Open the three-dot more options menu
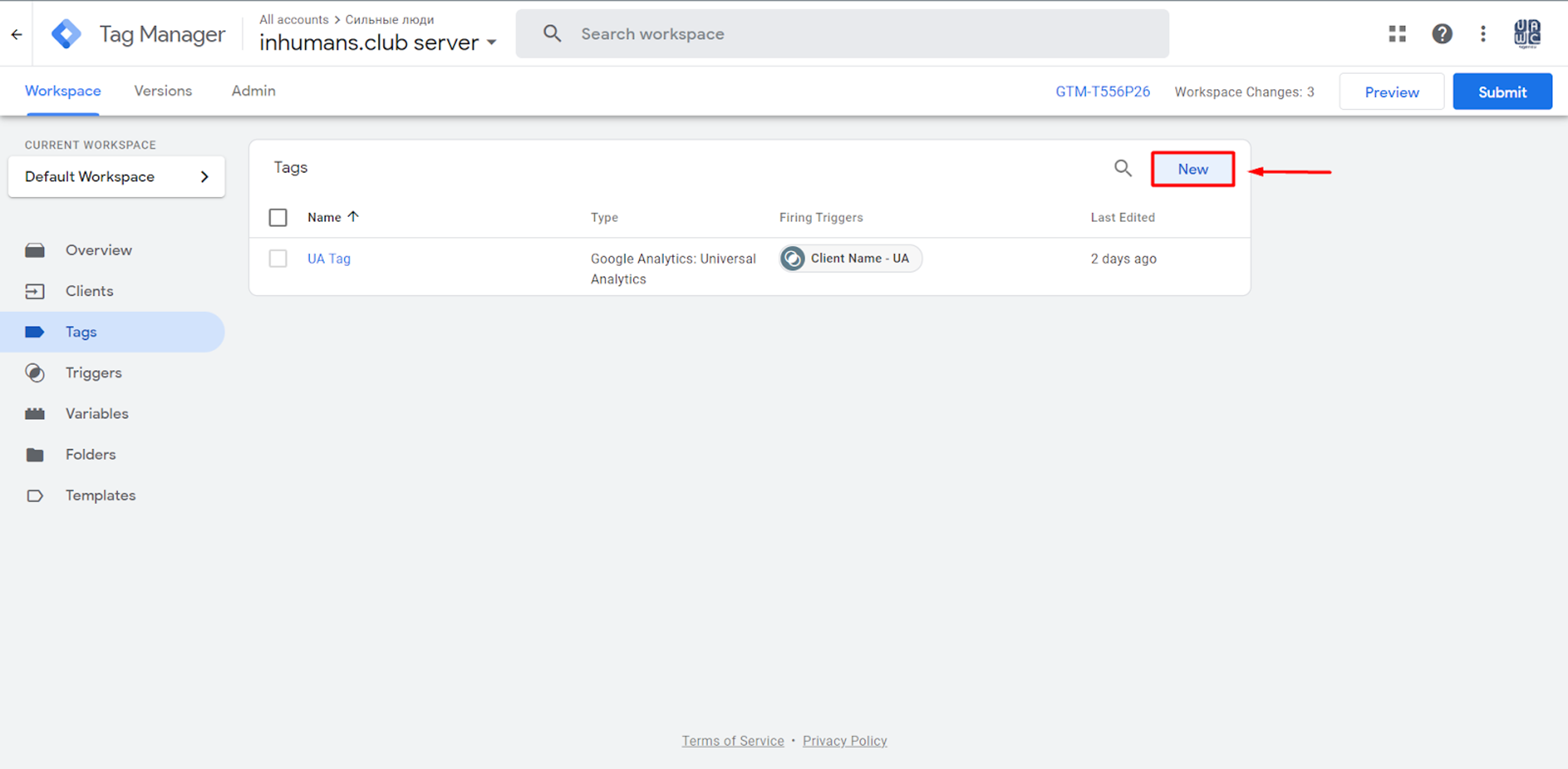Viewport: 1568px width, 769px height. (x=1483, y=34)
